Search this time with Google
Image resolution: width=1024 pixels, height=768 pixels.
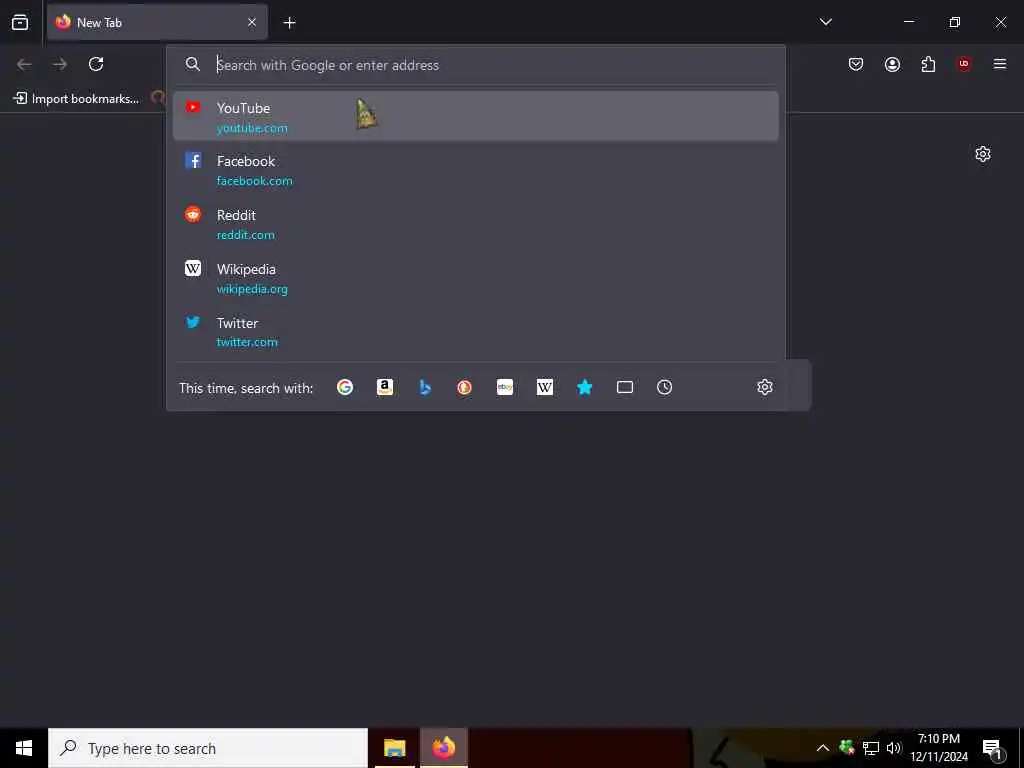(345, 387)
